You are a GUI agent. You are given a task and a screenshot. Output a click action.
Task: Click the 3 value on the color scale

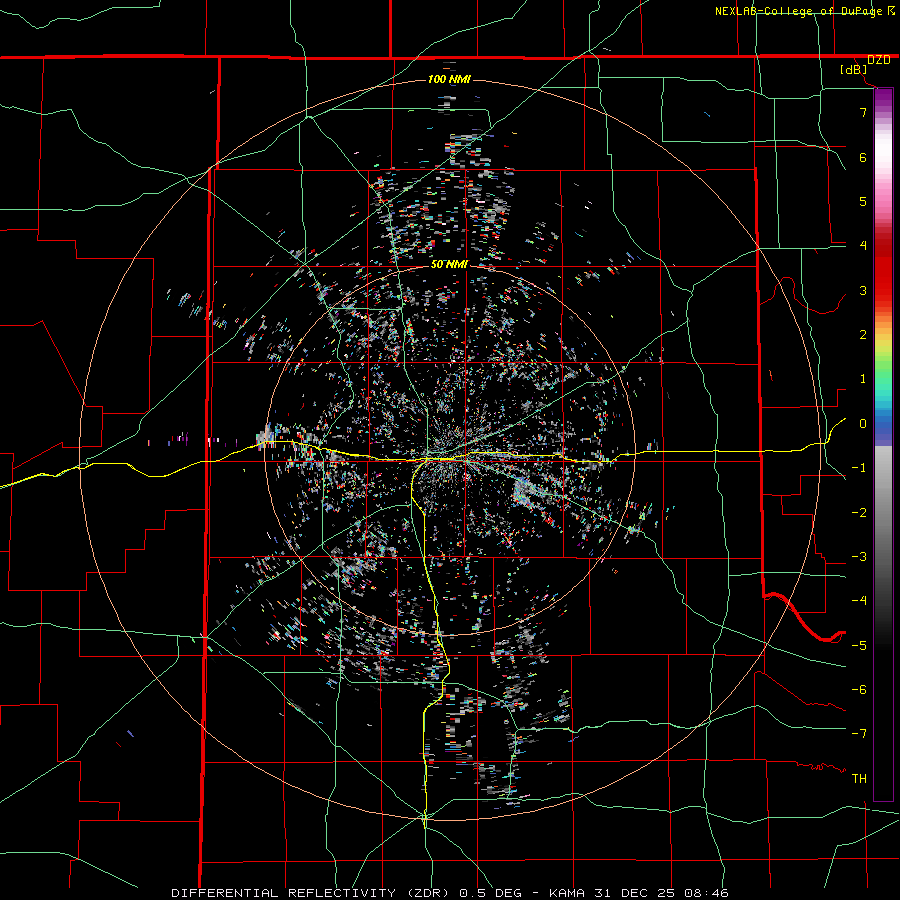[863, 290]
